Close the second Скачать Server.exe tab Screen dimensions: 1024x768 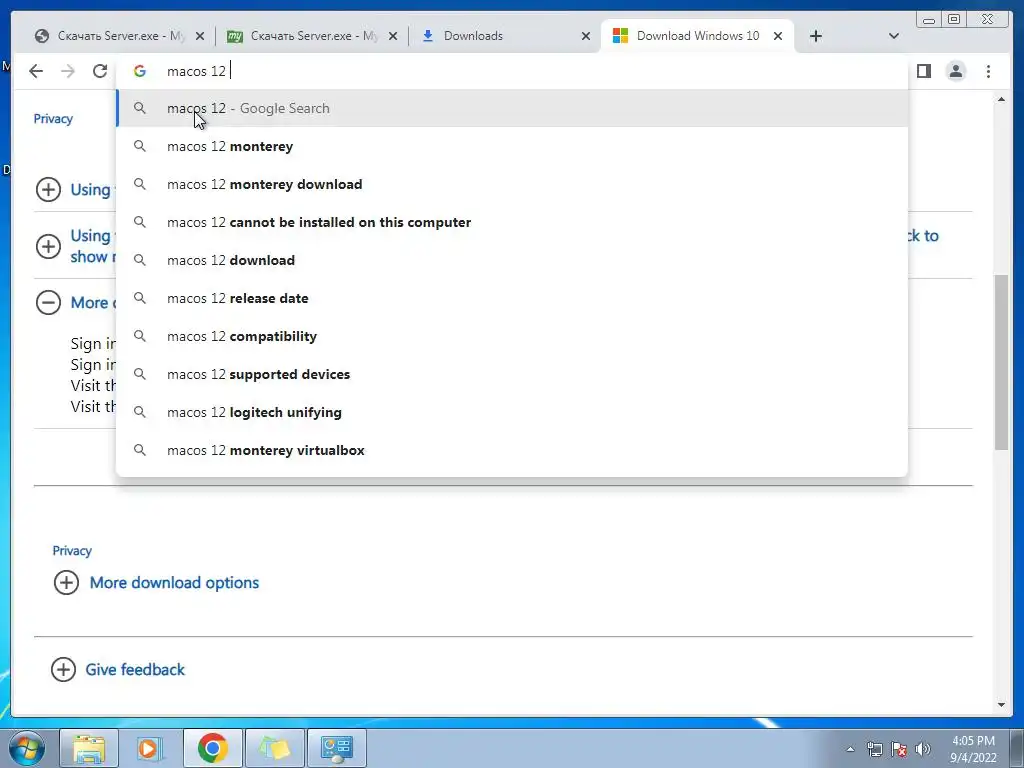coord(392,36)
